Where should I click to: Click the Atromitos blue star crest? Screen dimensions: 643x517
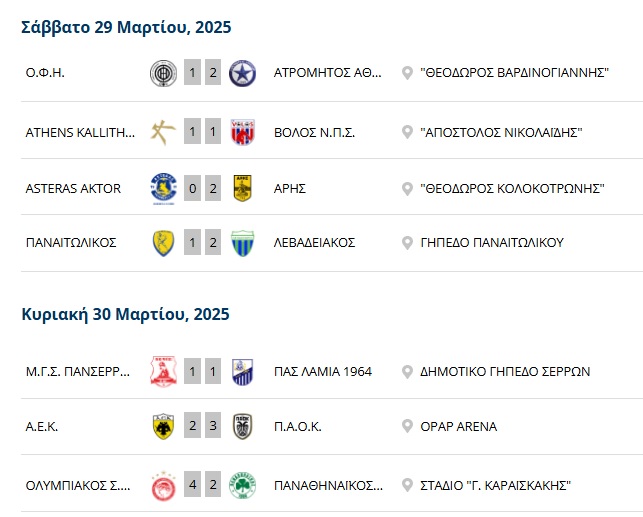[x=242, y=73]
